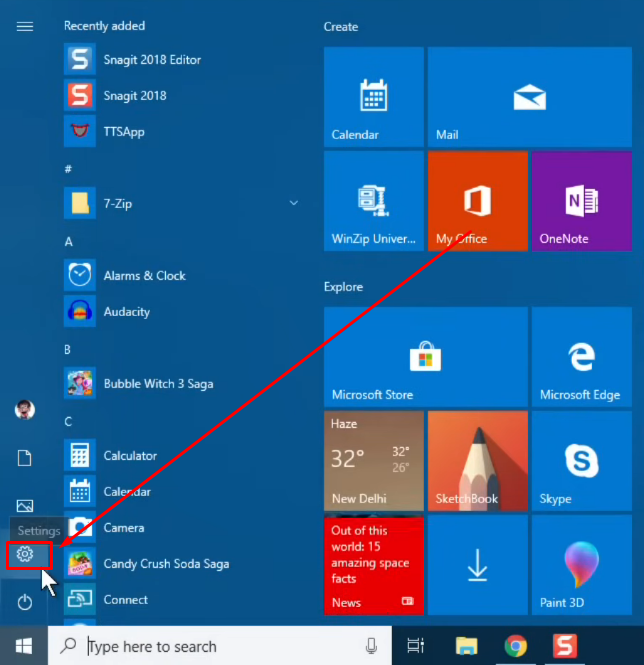
Task: Open Settings gear icon
Action: (25, 554)
